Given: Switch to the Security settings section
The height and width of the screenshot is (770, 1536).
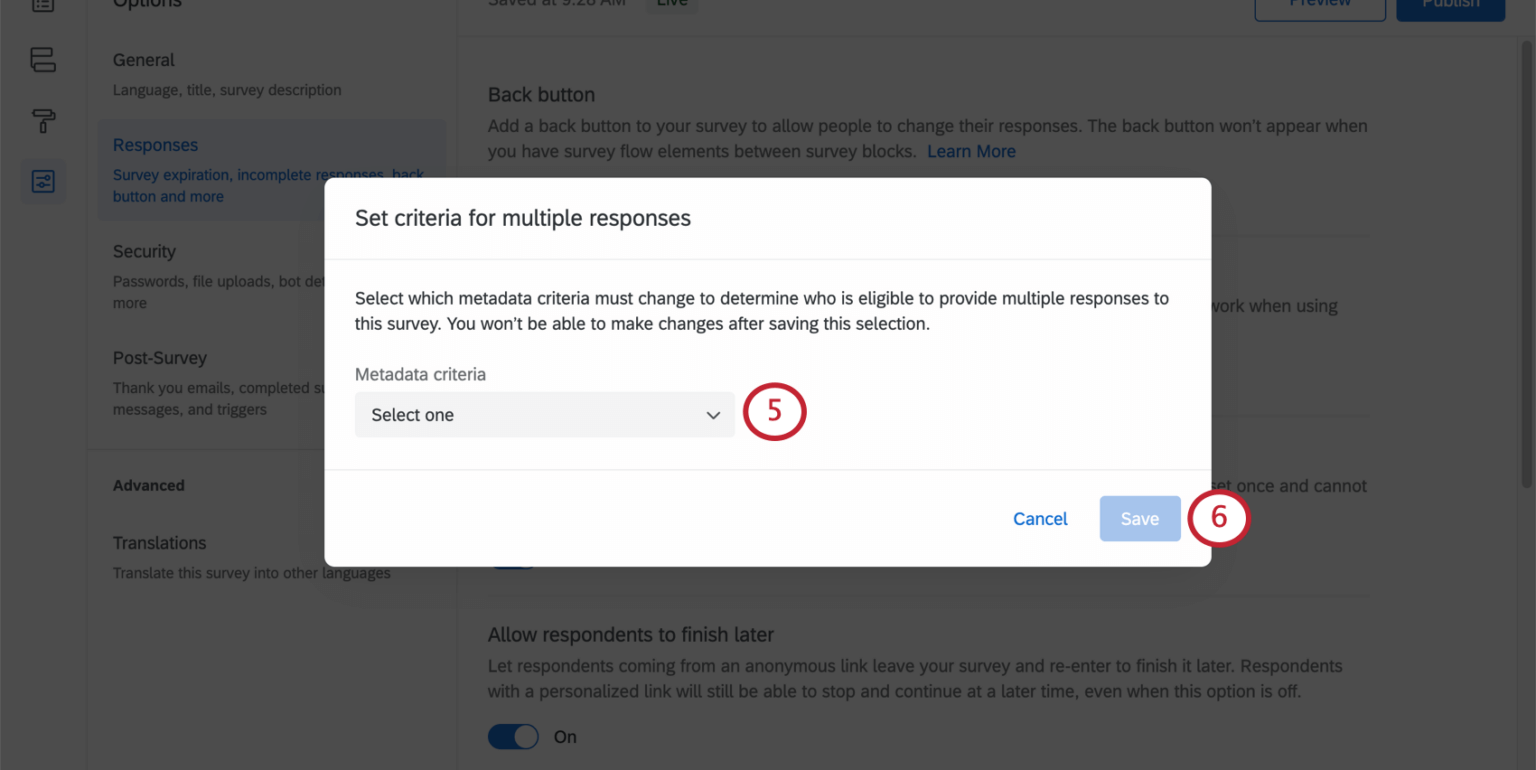Looking at the screenshot, I should point(144,251).
